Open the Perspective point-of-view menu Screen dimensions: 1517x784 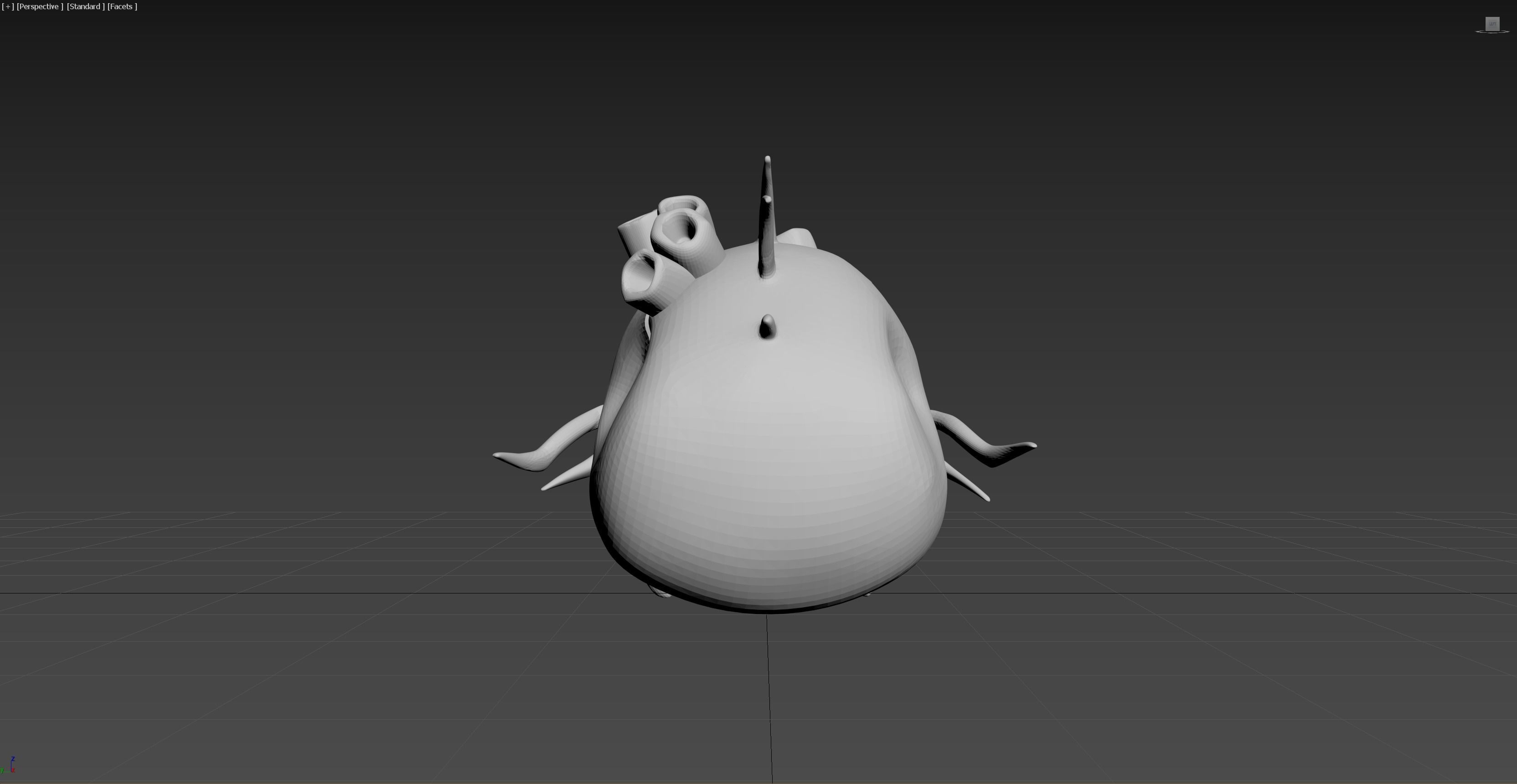[40, 6]
